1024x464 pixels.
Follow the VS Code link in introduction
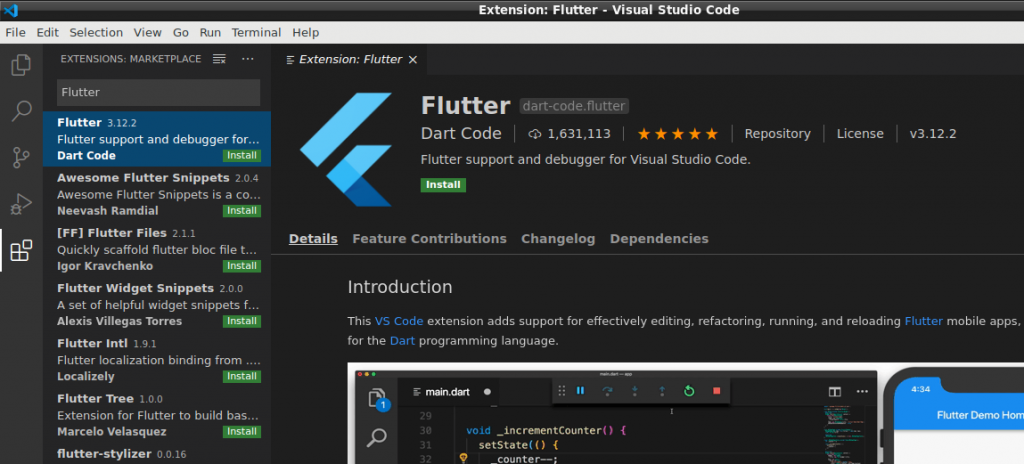[399, 321]
